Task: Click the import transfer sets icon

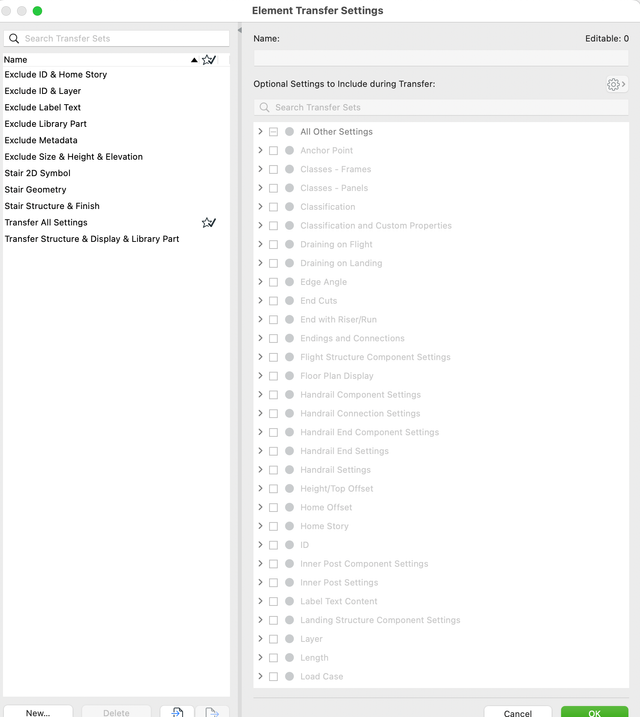Action: point(177,712)
